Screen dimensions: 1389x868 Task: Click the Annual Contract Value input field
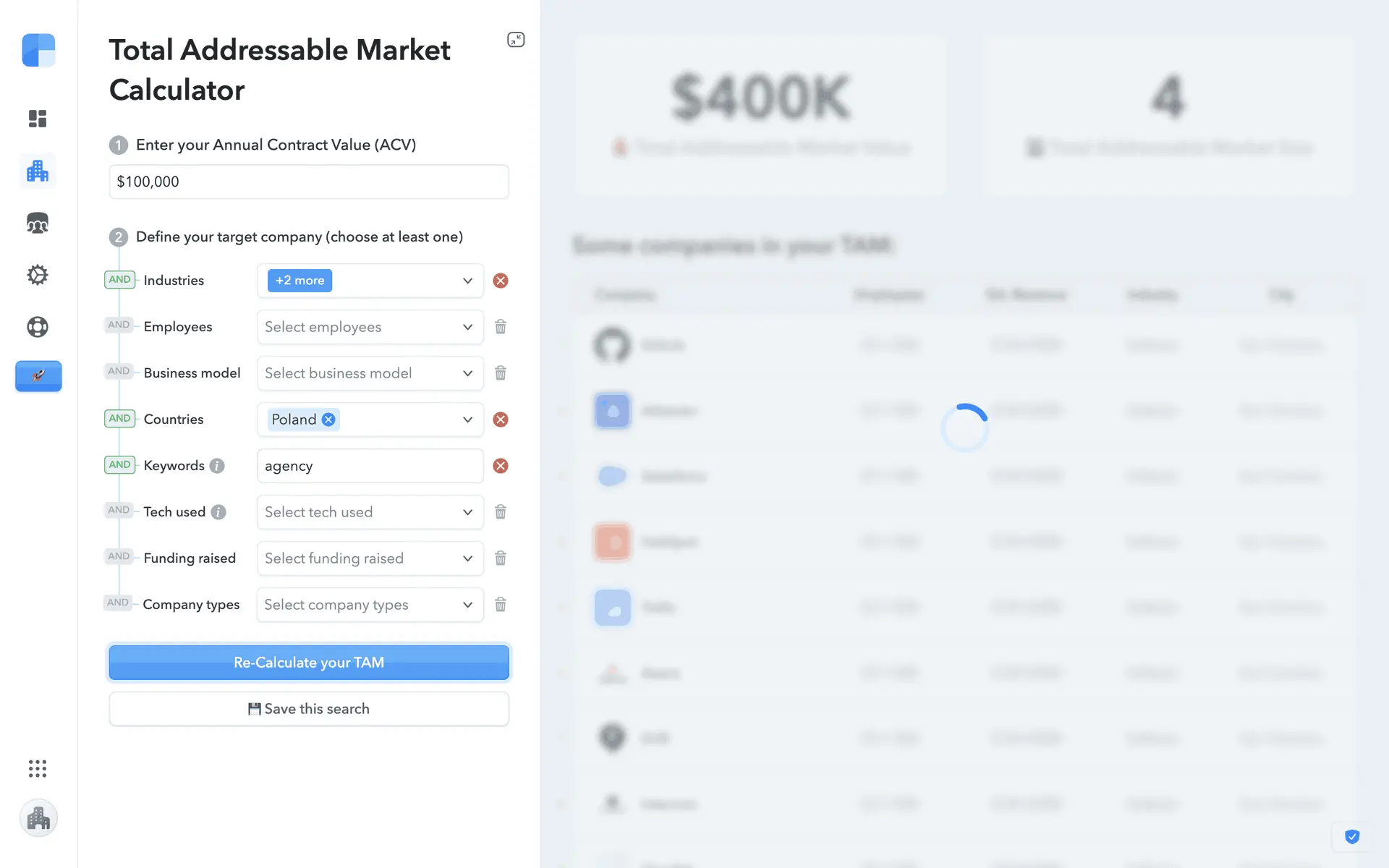click(309, 182)
